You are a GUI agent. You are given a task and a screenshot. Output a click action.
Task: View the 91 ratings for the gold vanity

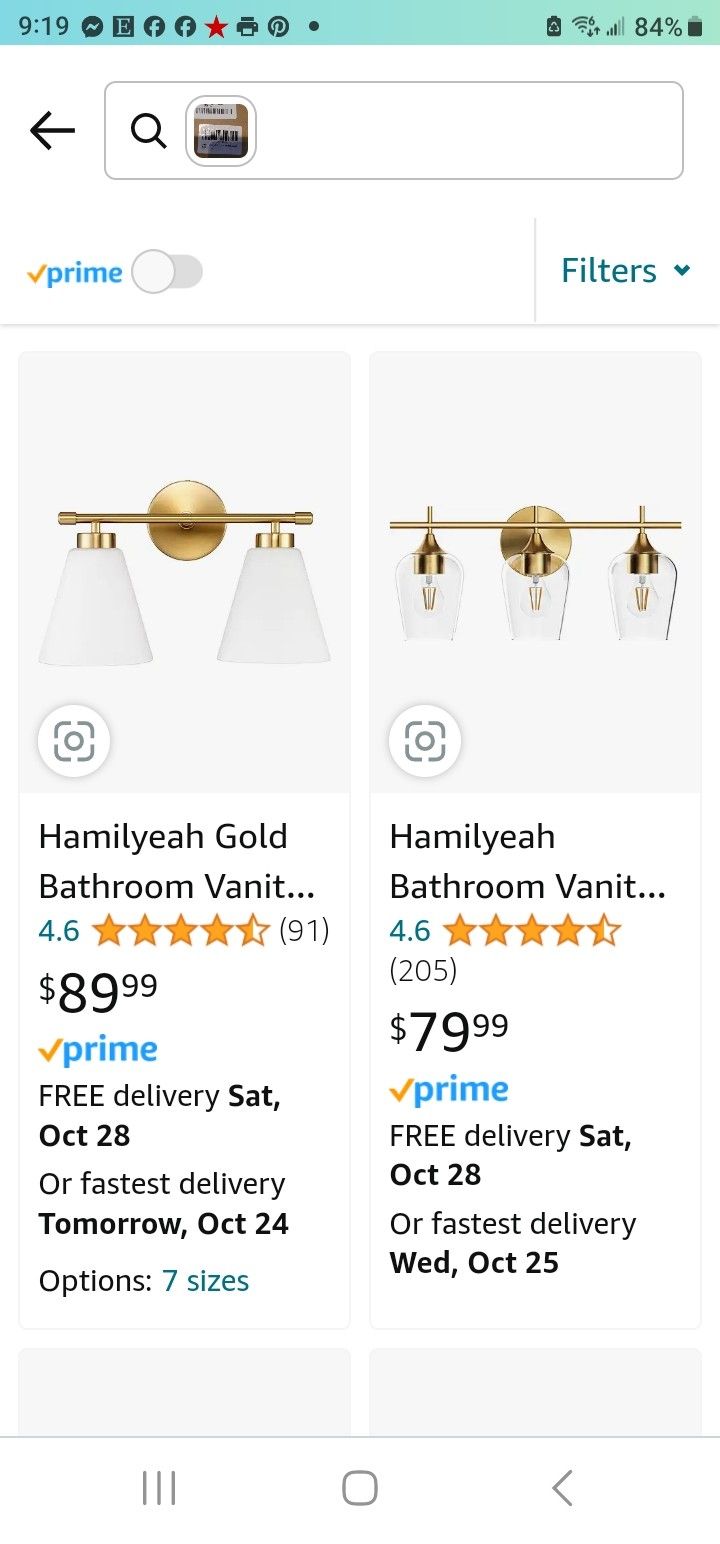click(304, 931)
